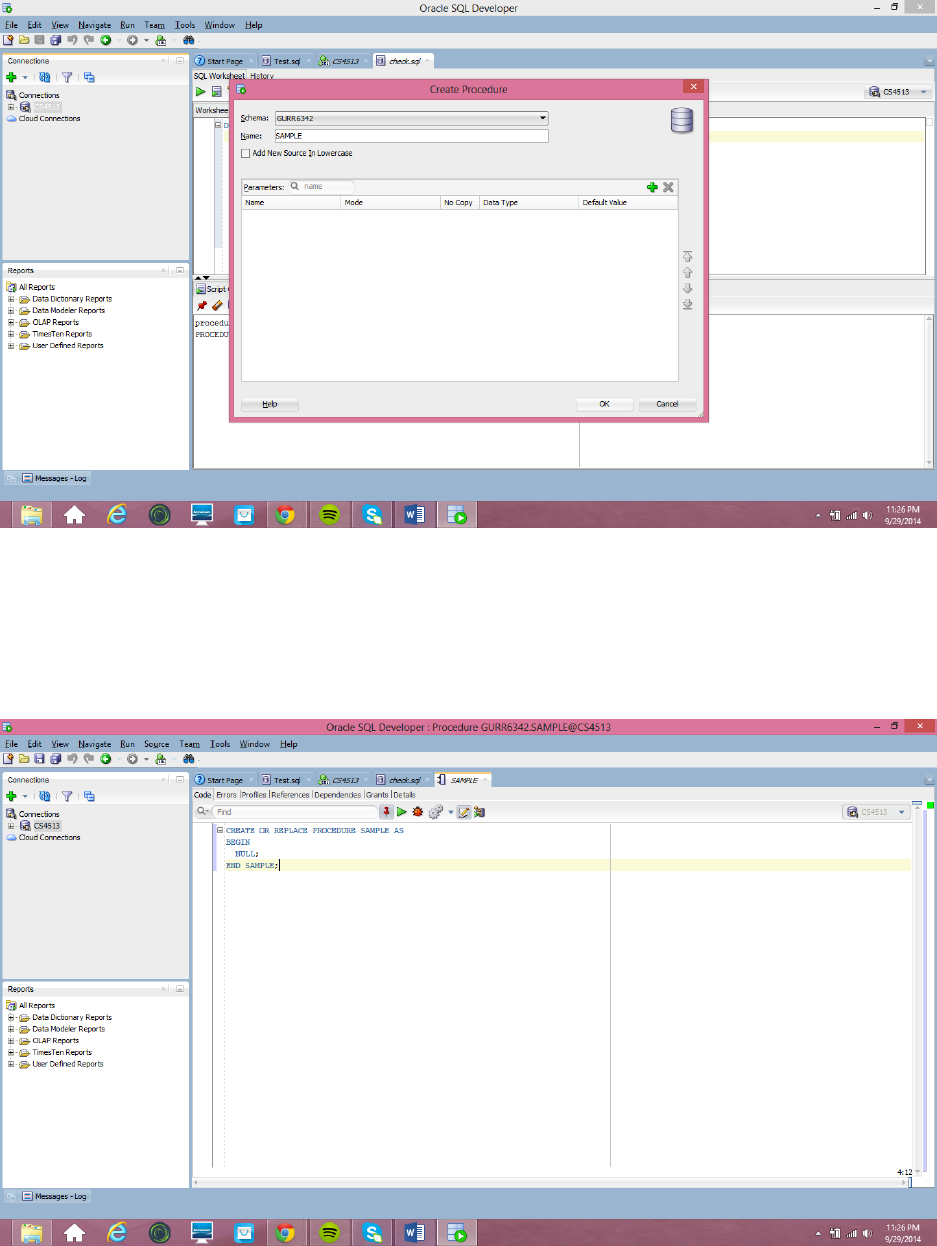Select All Reports in SAMPLE window Reports panel

click(36, 1006)
